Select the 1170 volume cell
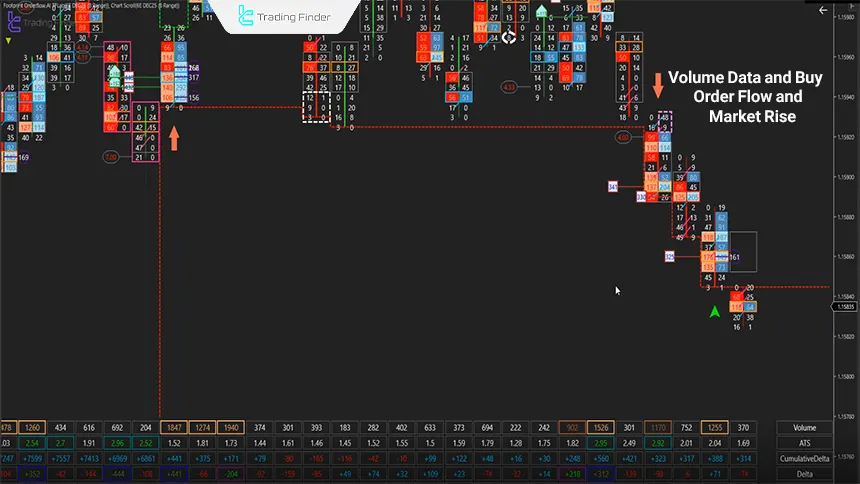860x484 pixels. pos(658,427)
